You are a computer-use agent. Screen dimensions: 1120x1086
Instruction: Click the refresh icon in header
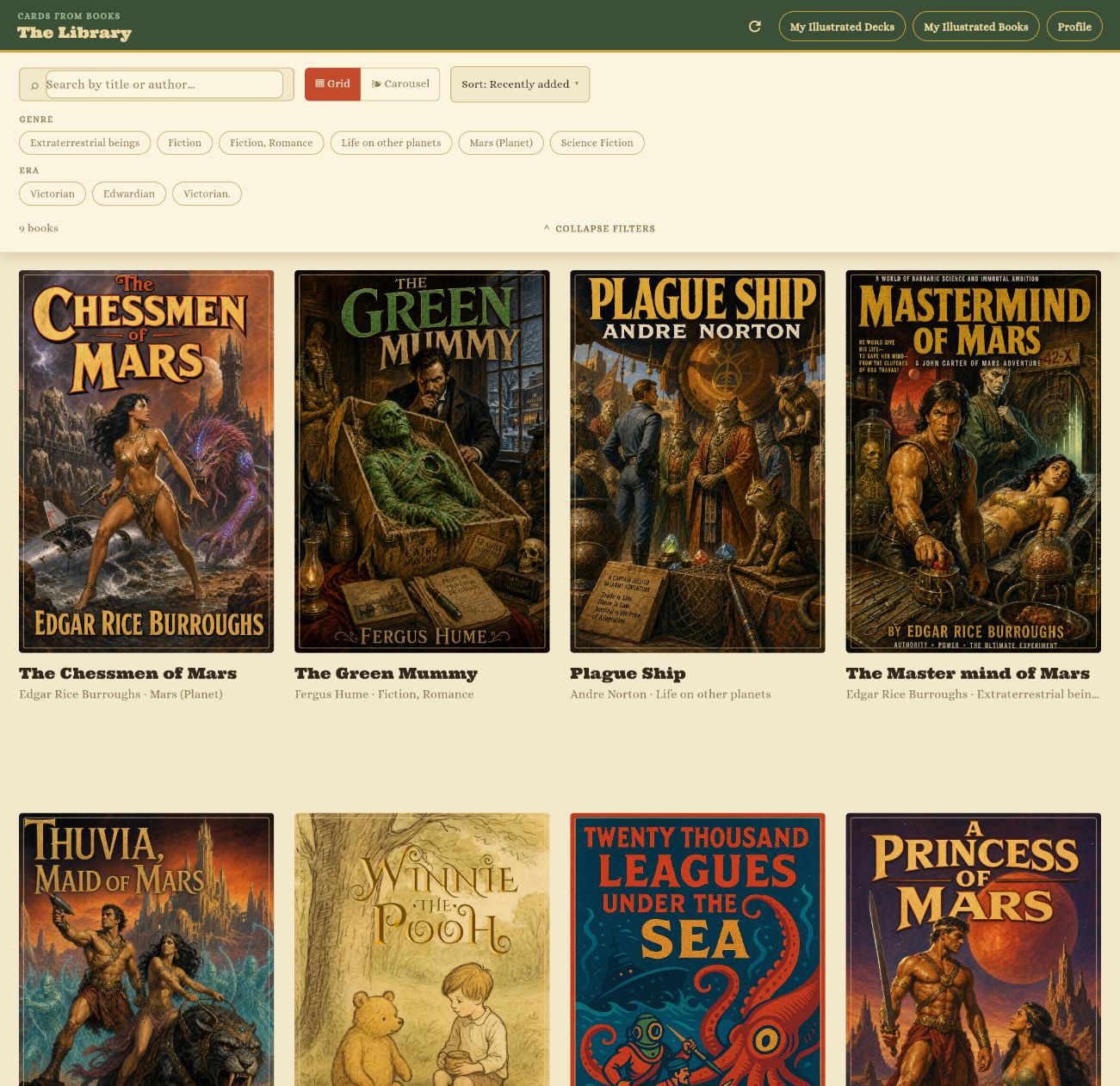tap(755, 27)
